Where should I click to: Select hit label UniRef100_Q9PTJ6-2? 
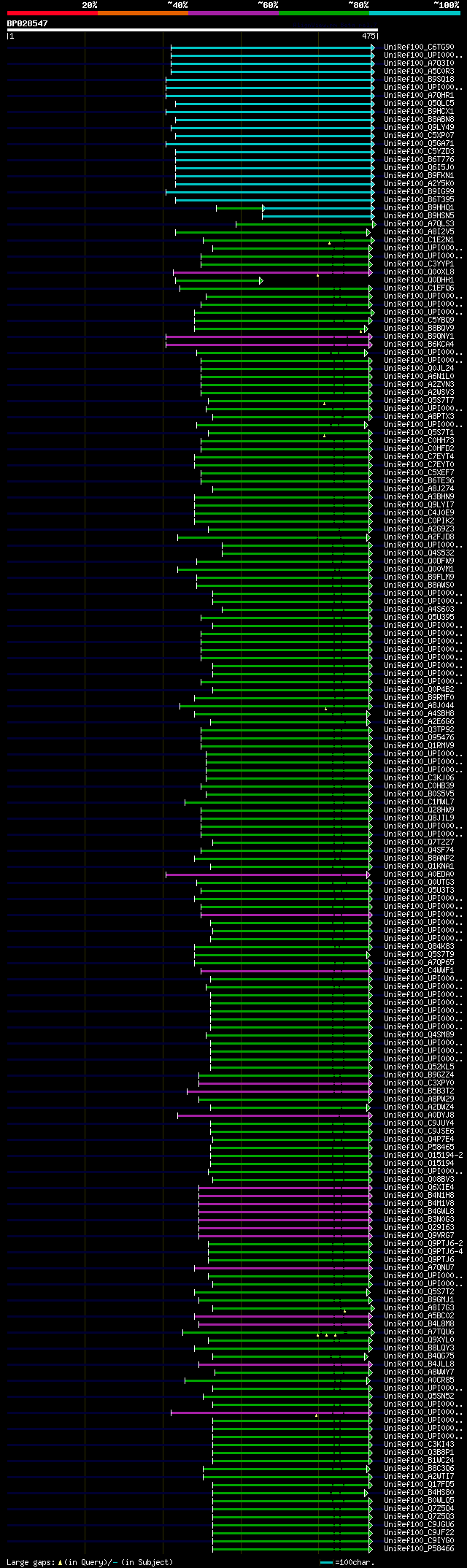pos(423,1244)
